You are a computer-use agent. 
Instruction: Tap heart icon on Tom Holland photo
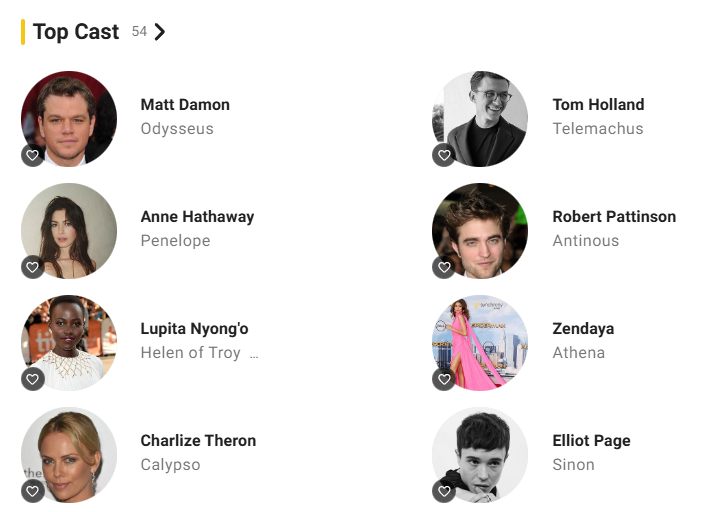(x=444, y=155)
